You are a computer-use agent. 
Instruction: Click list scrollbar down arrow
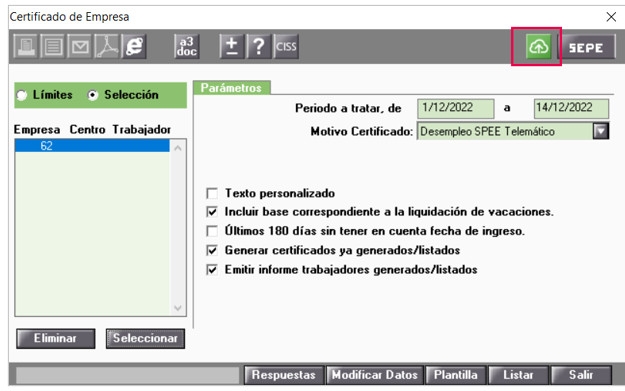(178, 308)
